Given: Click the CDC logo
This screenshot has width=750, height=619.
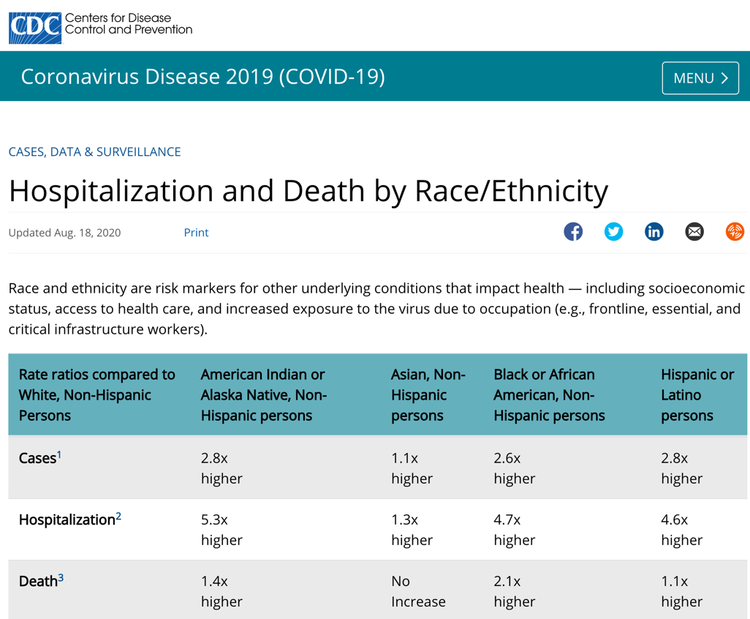Looking at the screenshot, I should (x=34, y=25).
